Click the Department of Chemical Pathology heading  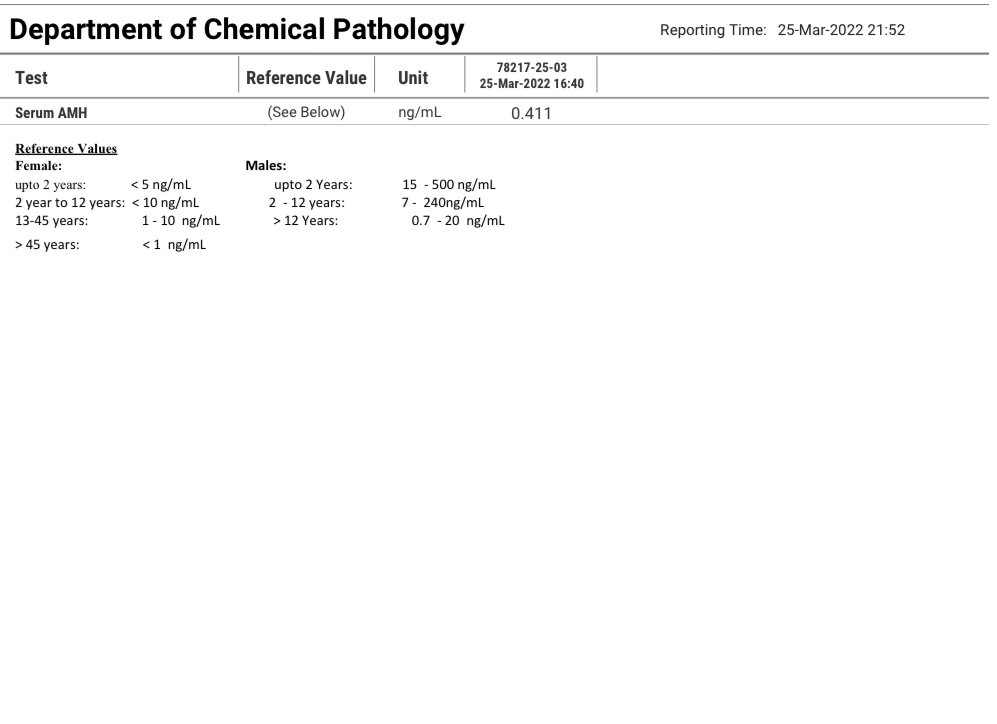237,30
